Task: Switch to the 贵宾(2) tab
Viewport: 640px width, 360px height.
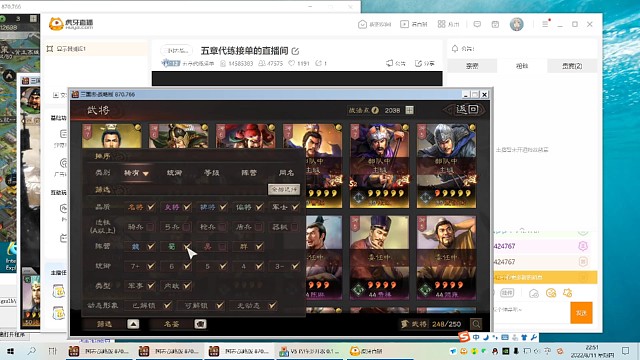Action: [572, 66]
